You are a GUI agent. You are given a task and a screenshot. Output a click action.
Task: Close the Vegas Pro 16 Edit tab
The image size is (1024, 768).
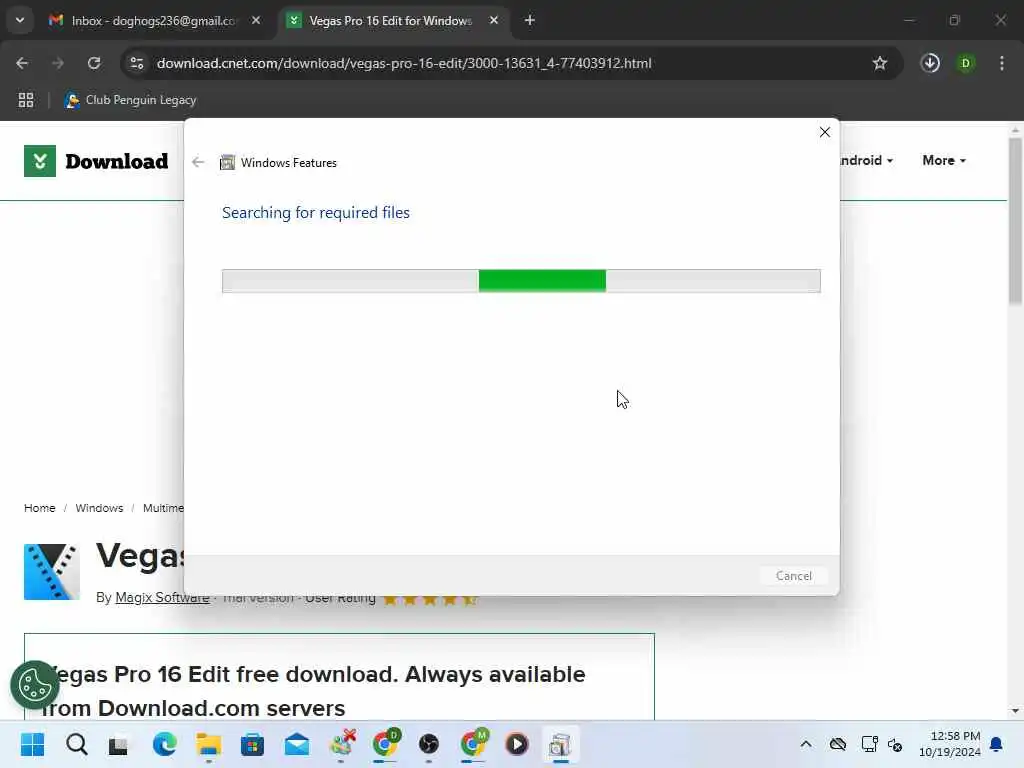pyautogui.click(x=494, y=21)
